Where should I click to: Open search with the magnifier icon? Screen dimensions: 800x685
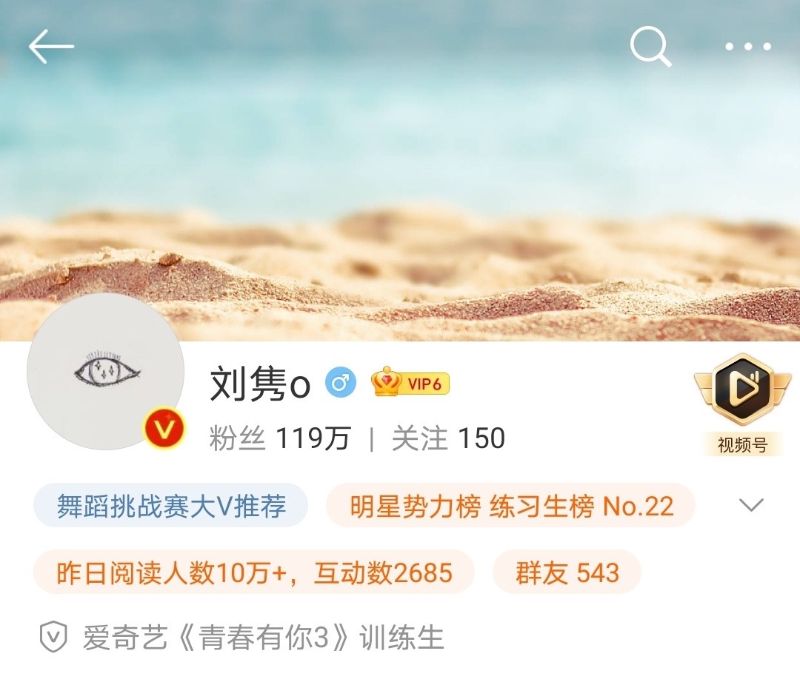(651, 47)
